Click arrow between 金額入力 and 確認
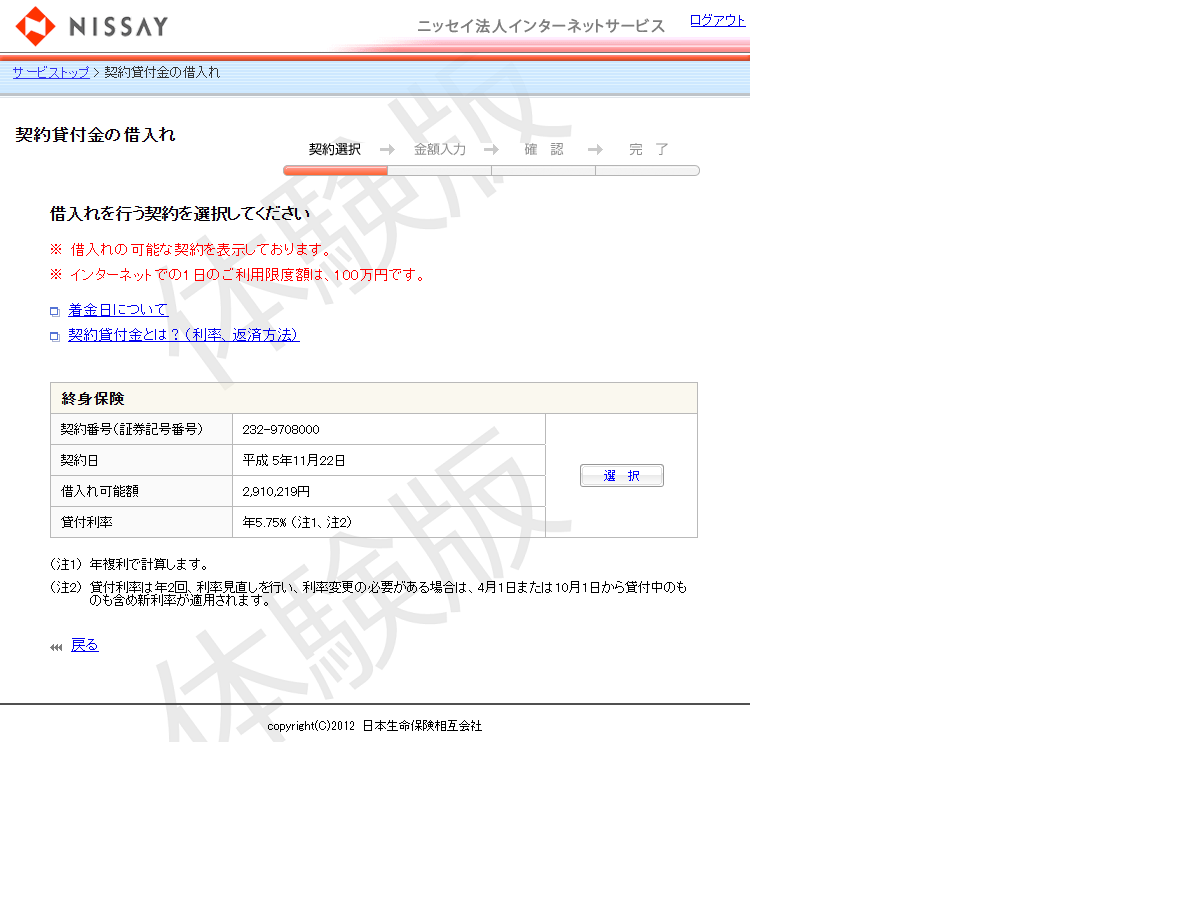The width and height of the screenshot is (1180, 920). 491,150
